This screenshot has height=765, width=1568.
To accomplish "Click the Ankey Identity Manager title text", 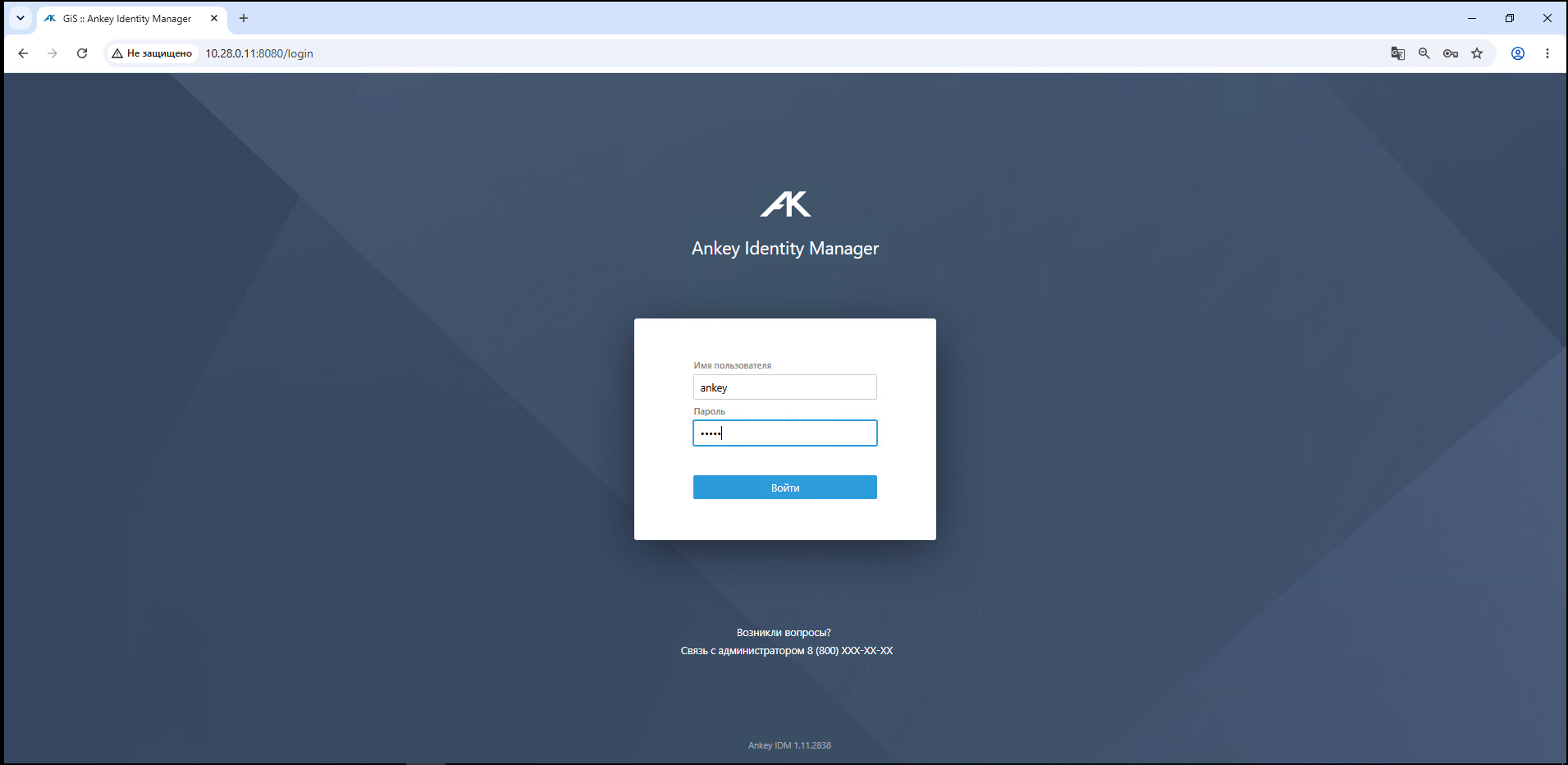I will coord(785,248).
